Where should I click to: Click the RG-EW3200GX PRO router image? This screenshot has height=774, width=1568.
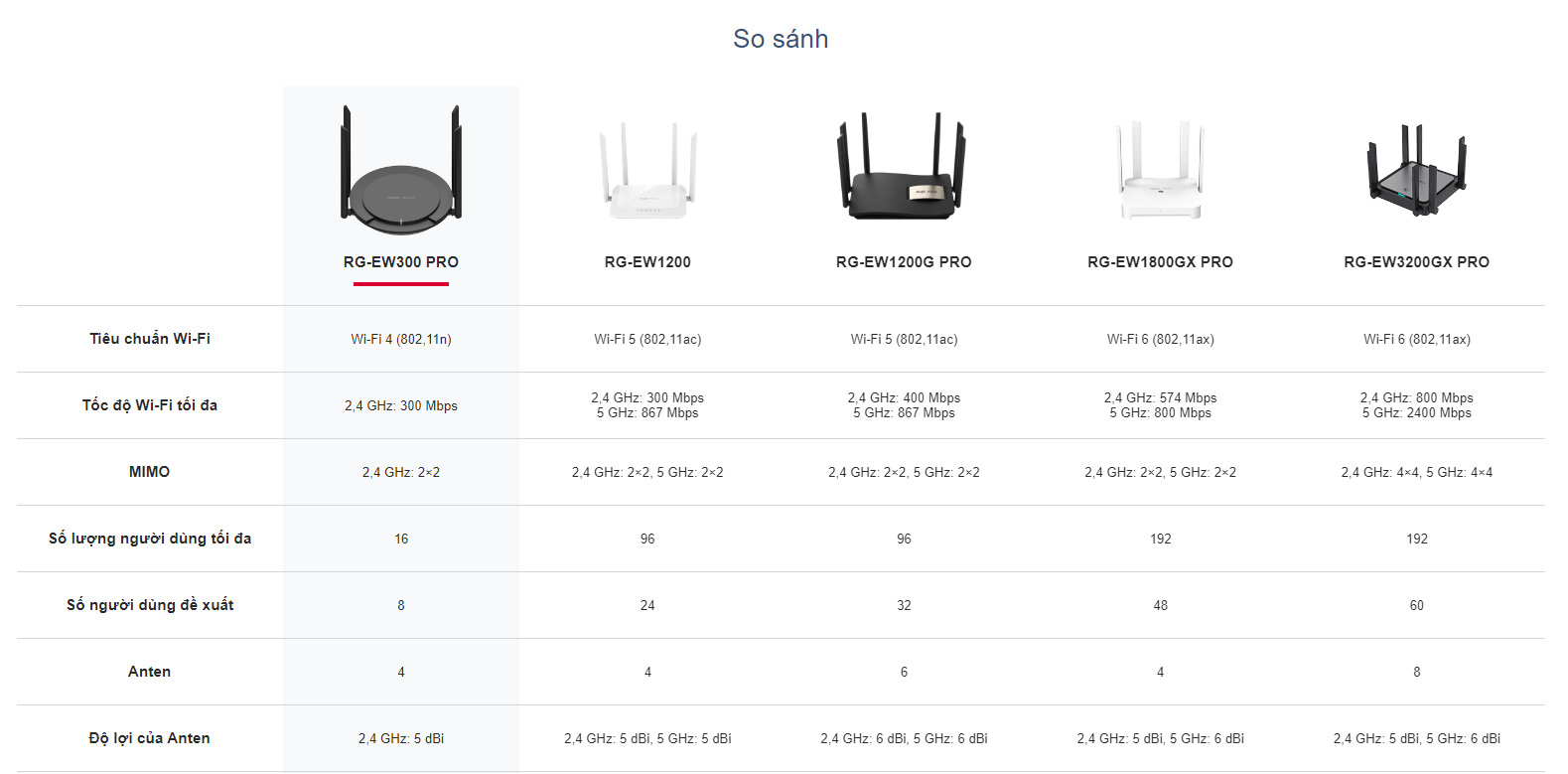click(x=1417, y=169)
